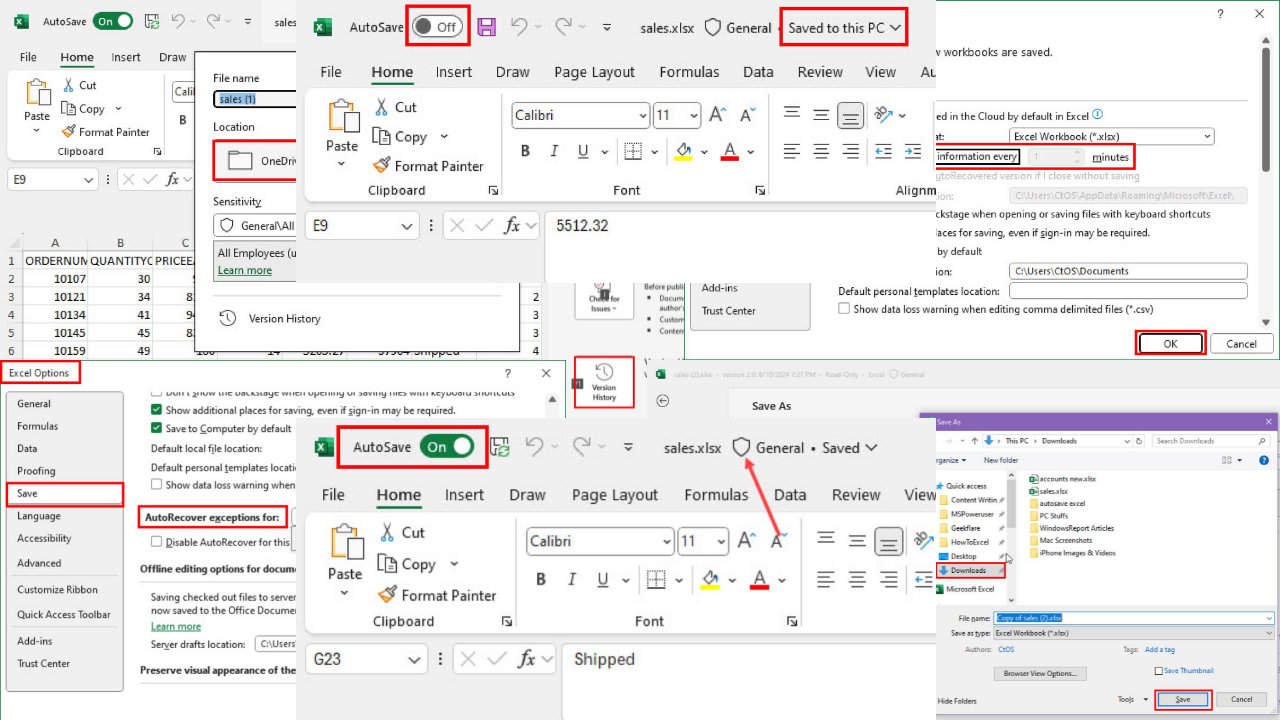The width and height of the screenshot is (1280, 720).
Task: Open Page Layout tab in AutoSave Off window
Action: tap(594, 72)
